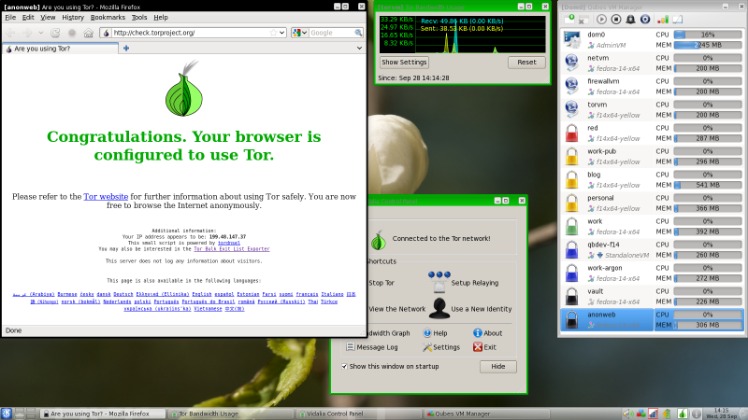Image resolution: width=748 pixels, height=420 pixels.
Task: Click the Firefox forward arrow
Action: [28, 33]
